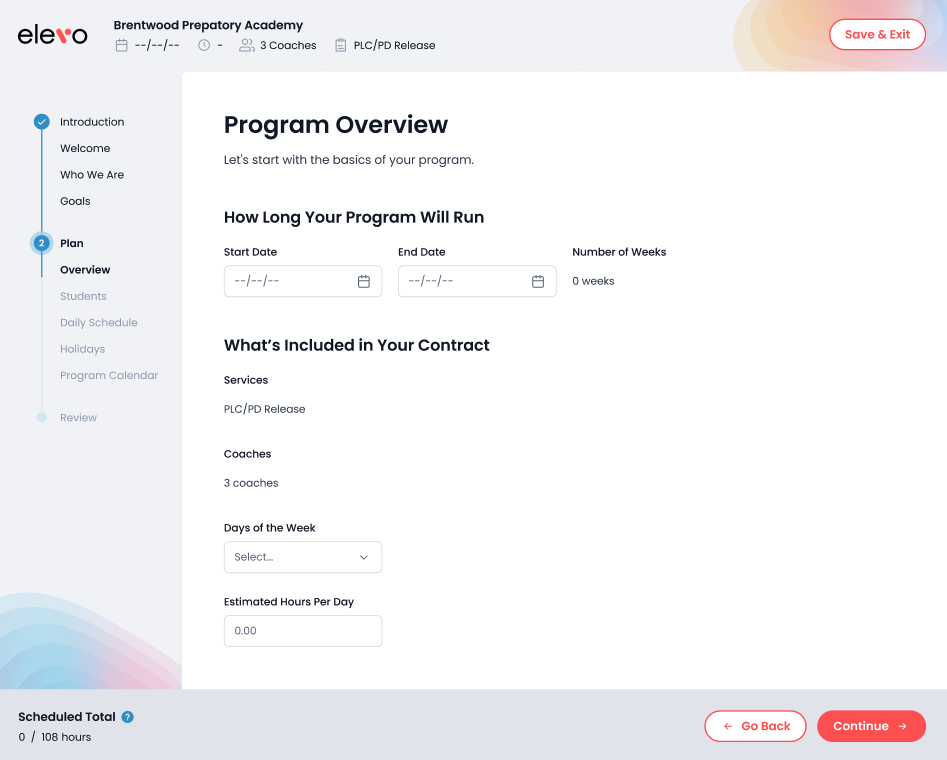This screenshot has width=947, height=760.
Task: Select the Plan step indicator
Action: pyautogui.click(x=41, y=243)
